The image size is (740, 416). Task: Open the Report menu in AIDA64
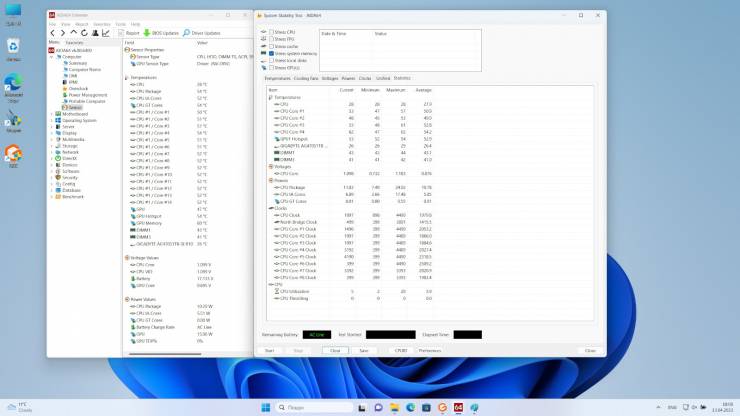click(x=82, y=24)
